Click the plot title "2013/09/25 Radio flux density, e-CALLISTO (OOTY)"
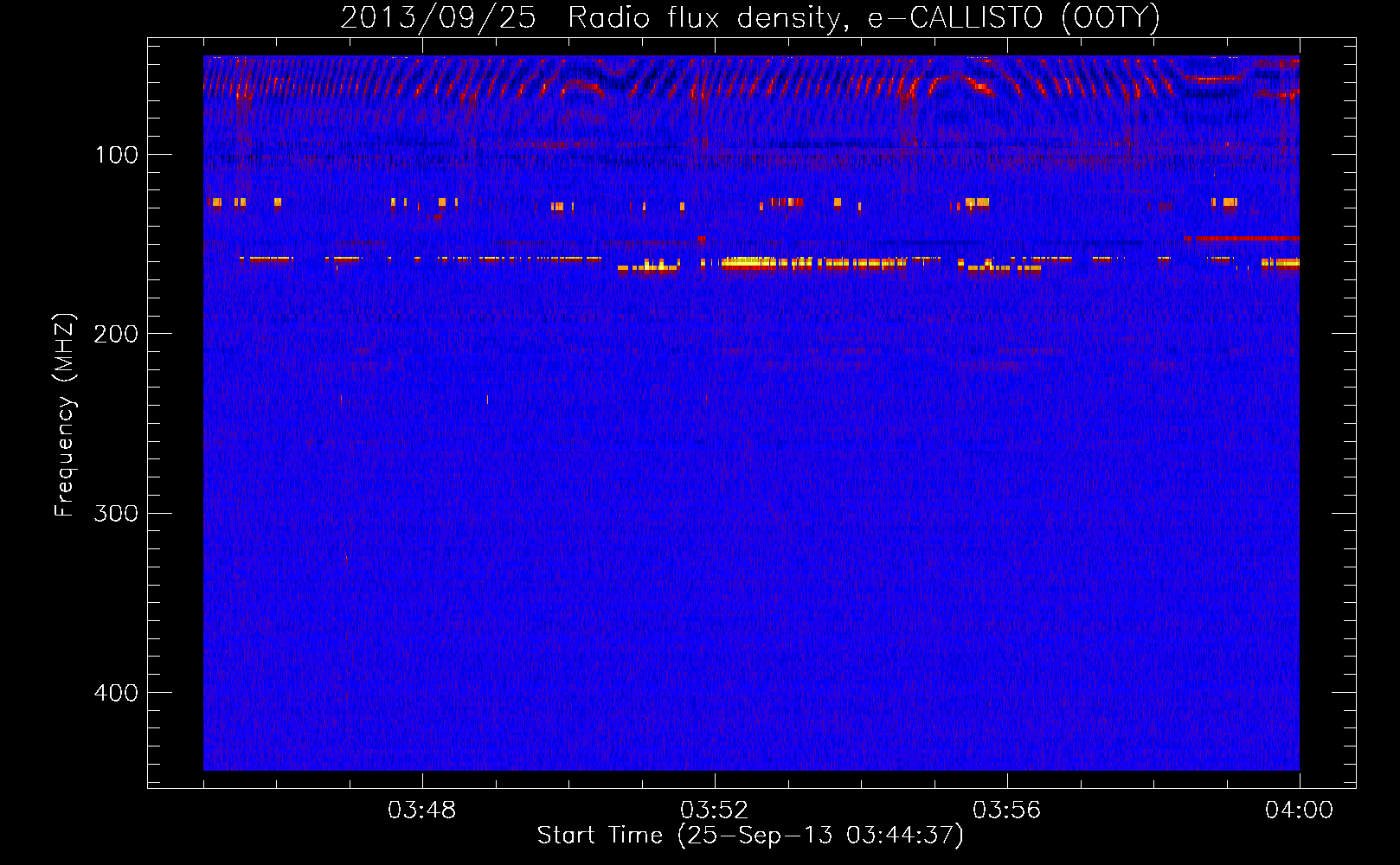Image resolution: width=1400 pixels, height=865 pixels. 750,17
